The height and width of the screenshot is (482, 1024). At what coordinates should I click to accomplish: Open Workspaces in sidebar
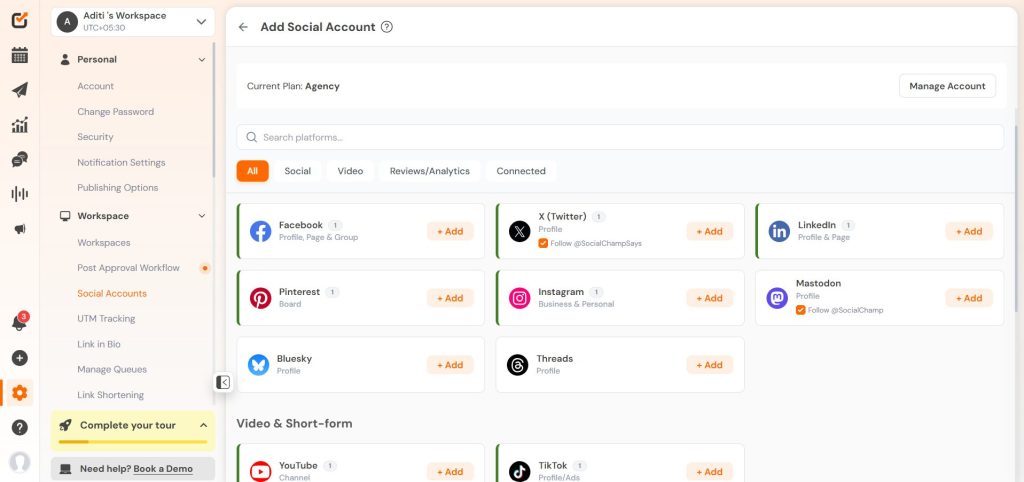[x=104, y=242]
